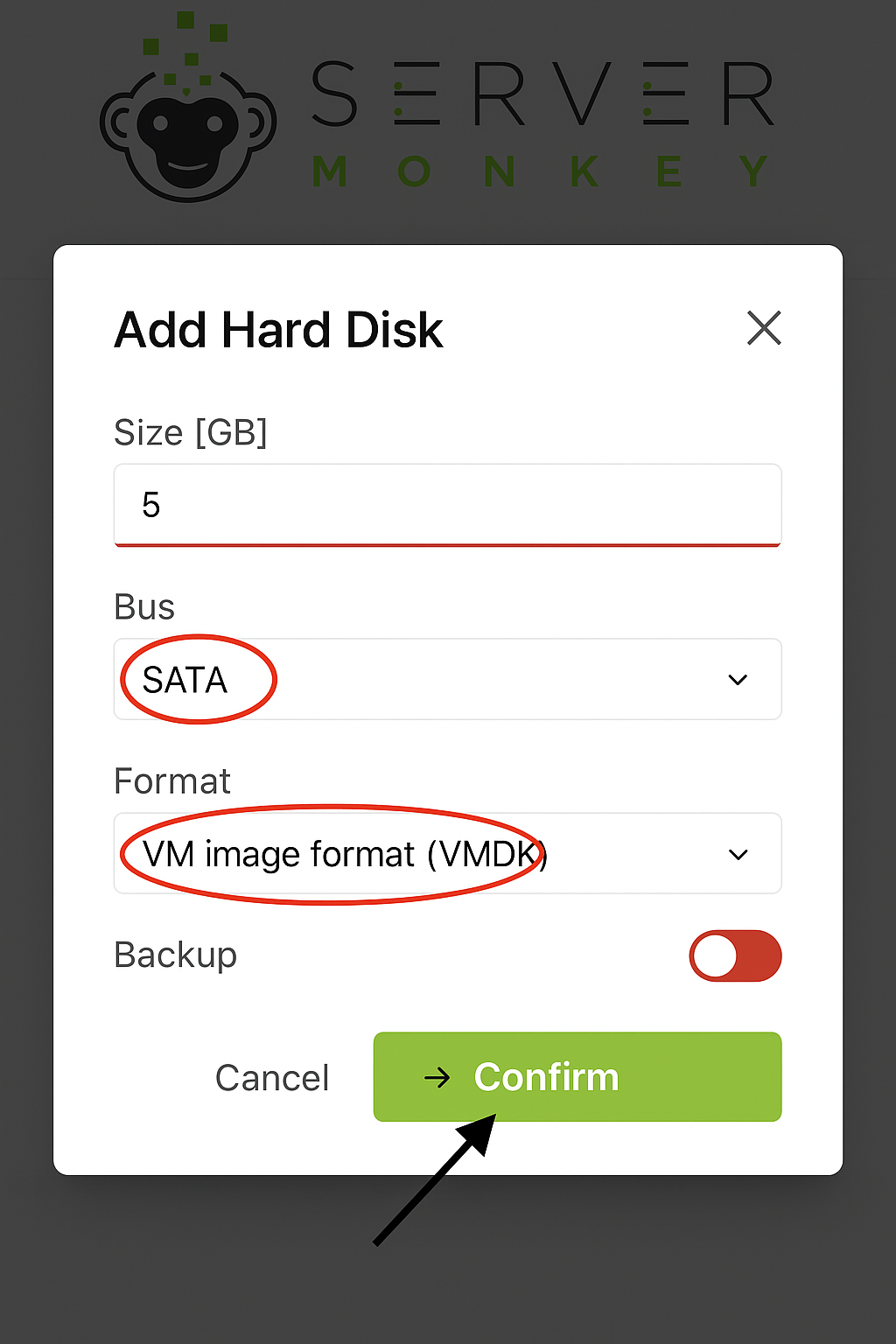Close the Add Hard Disk dialog
The width and height of the screenshot is (896, 1344).
[764, 328]
